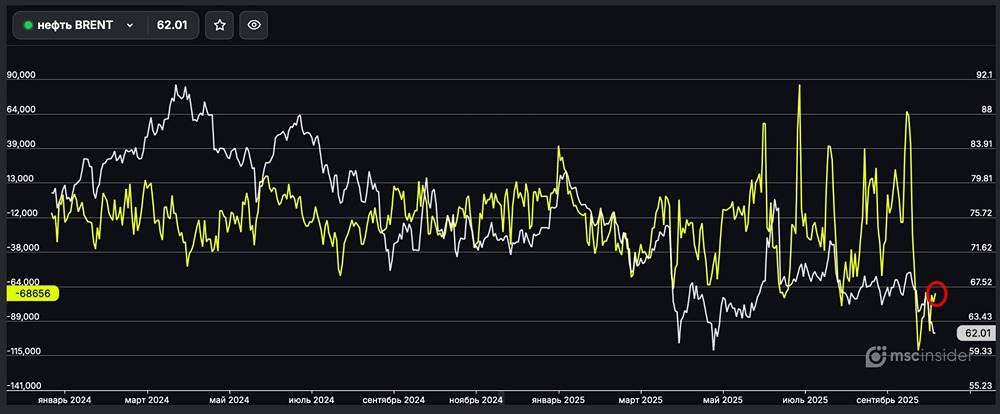Click the 79.81 right axis value
Screen dimensions: 1000x414
pos(982,178)
